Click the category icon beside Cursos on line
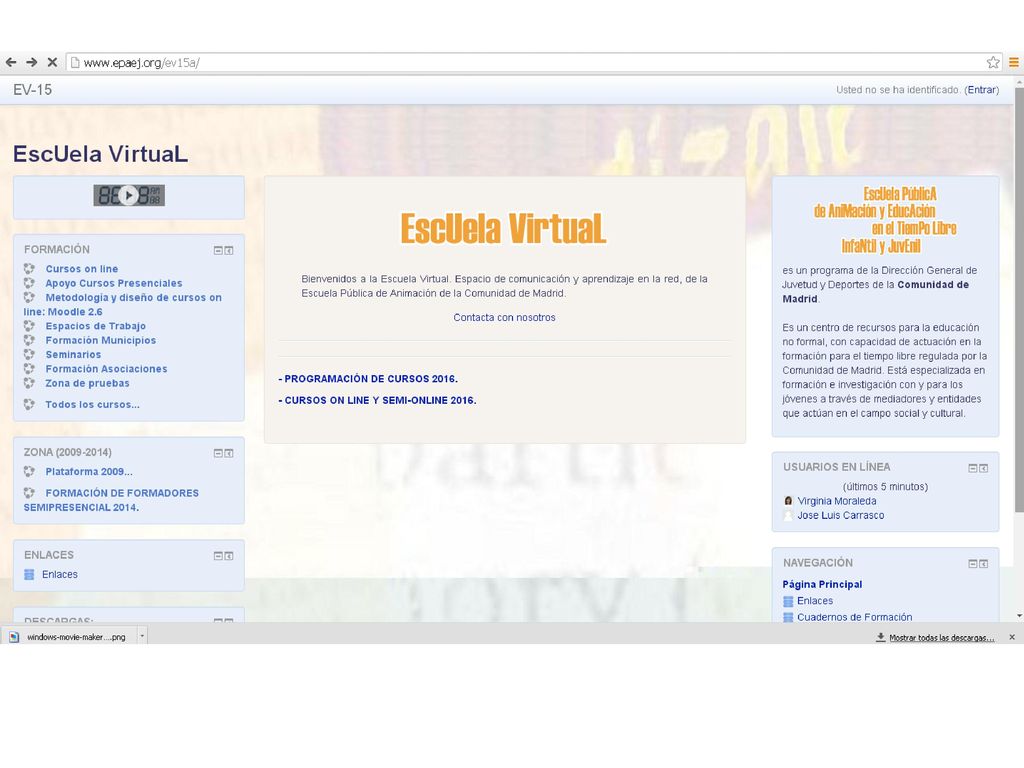Viewport: 1024px width, 768px height. pos(29,268)
